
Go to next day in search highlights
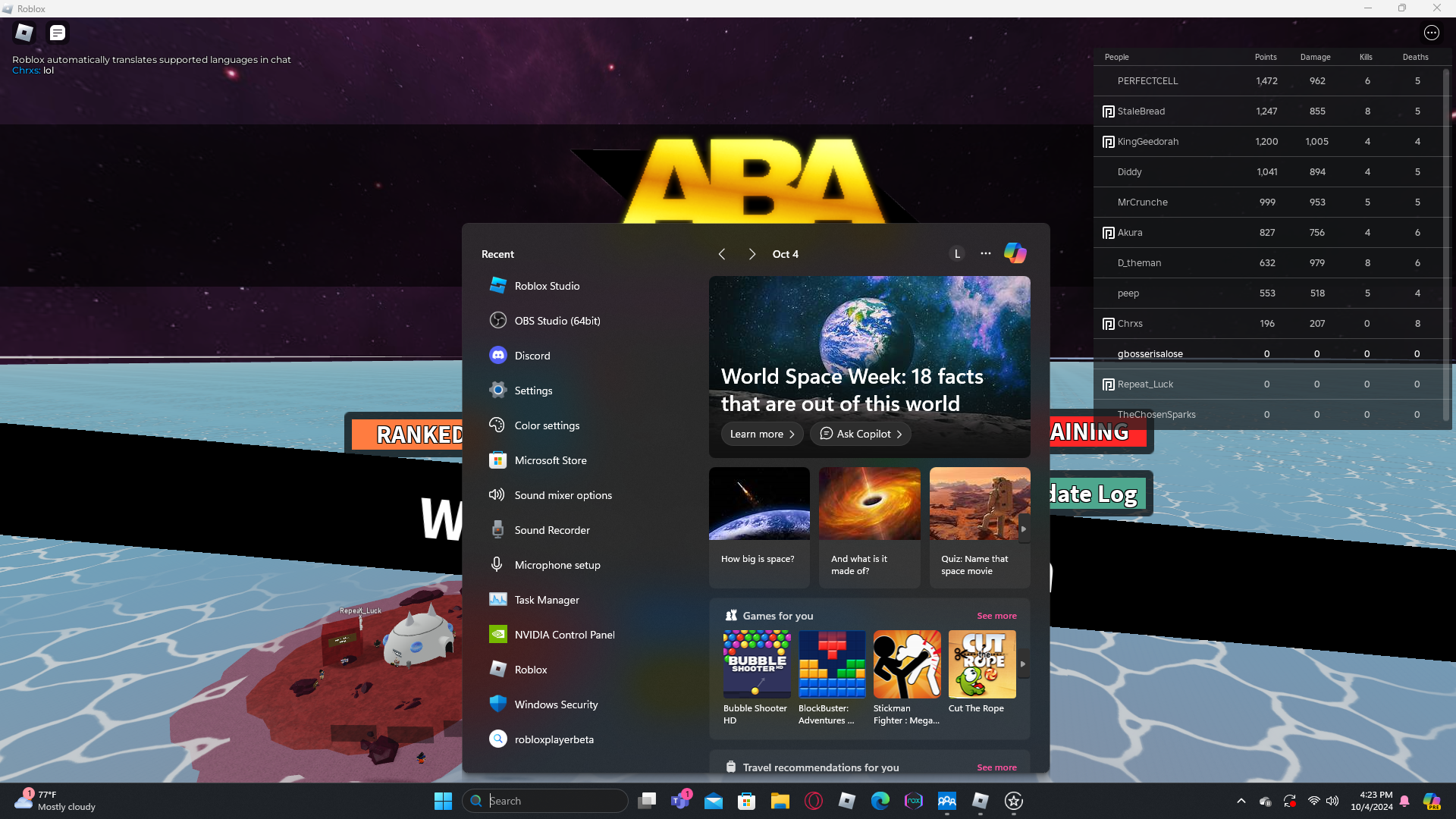[x=752, y=254]
